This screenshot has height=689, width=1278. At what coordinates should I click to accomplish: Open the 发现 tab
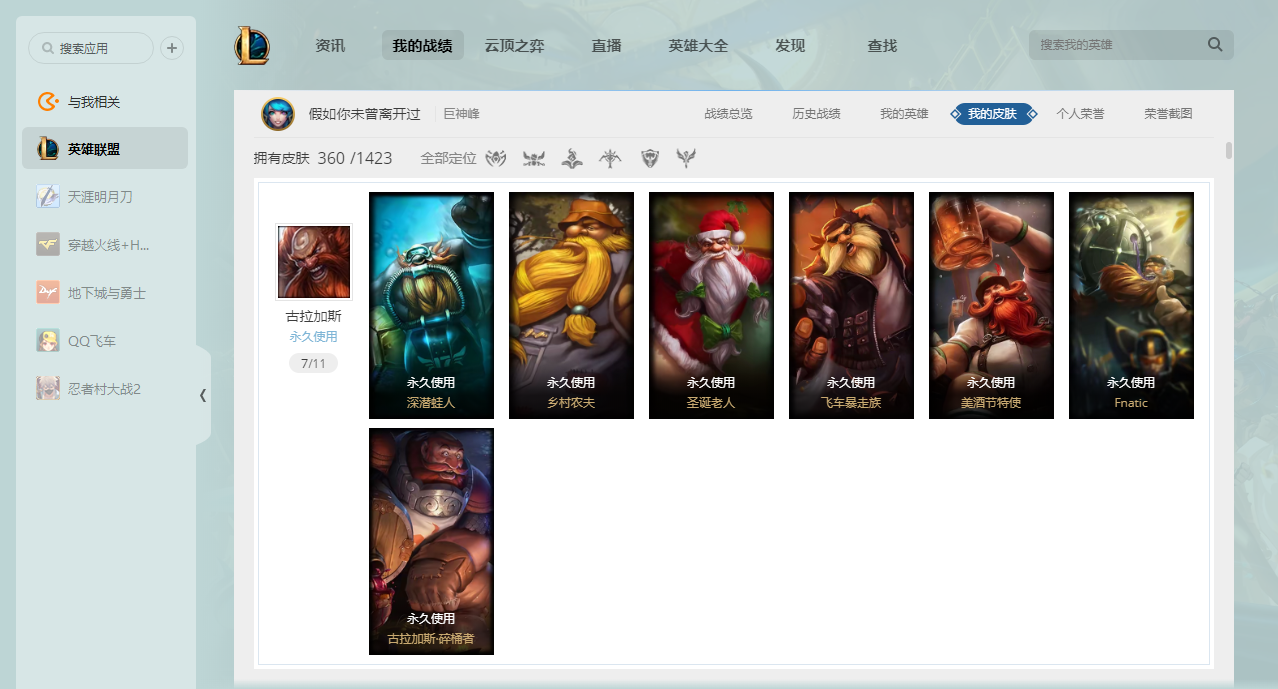790,45
